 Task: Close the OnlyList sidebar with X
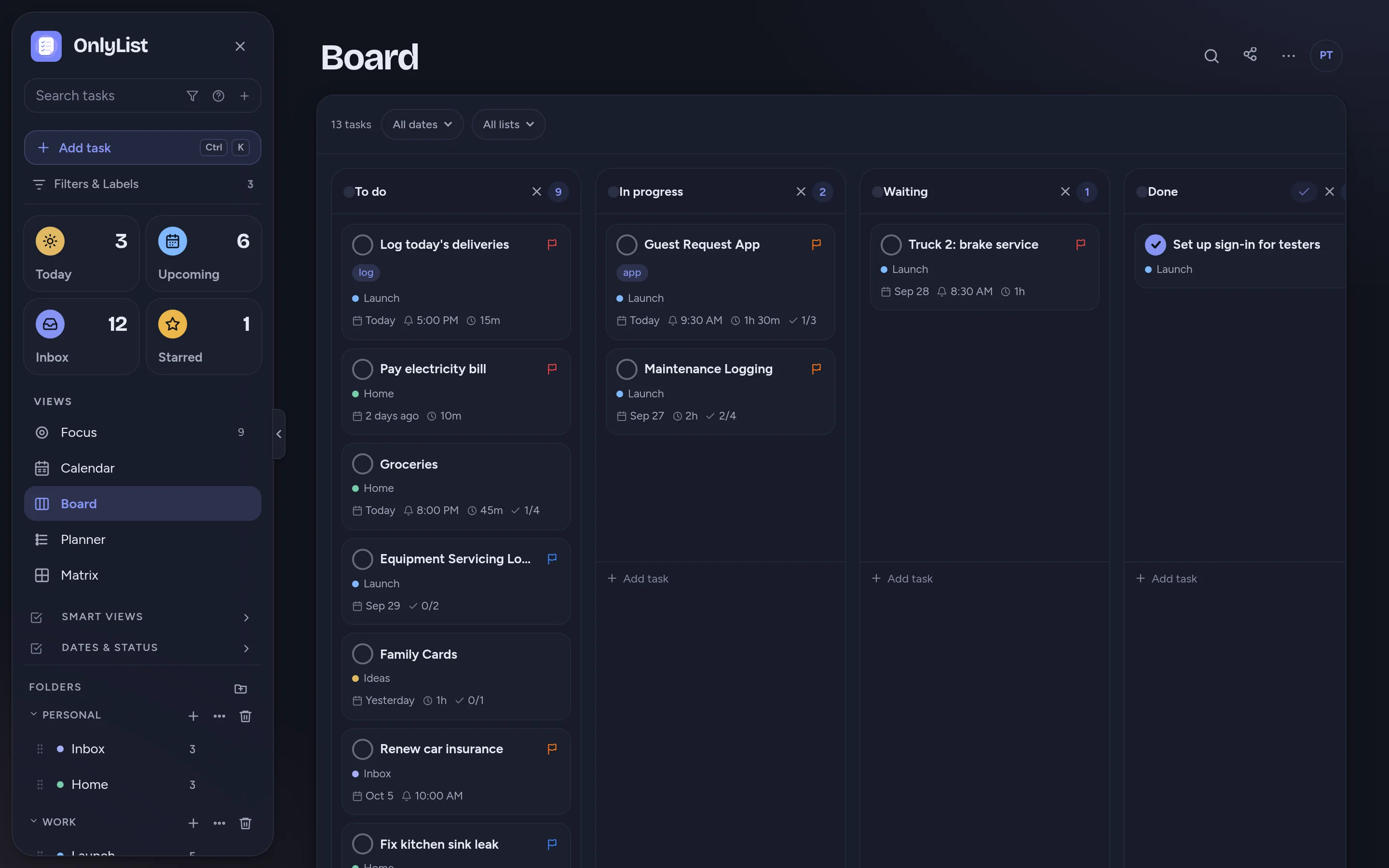pos(240,46)
